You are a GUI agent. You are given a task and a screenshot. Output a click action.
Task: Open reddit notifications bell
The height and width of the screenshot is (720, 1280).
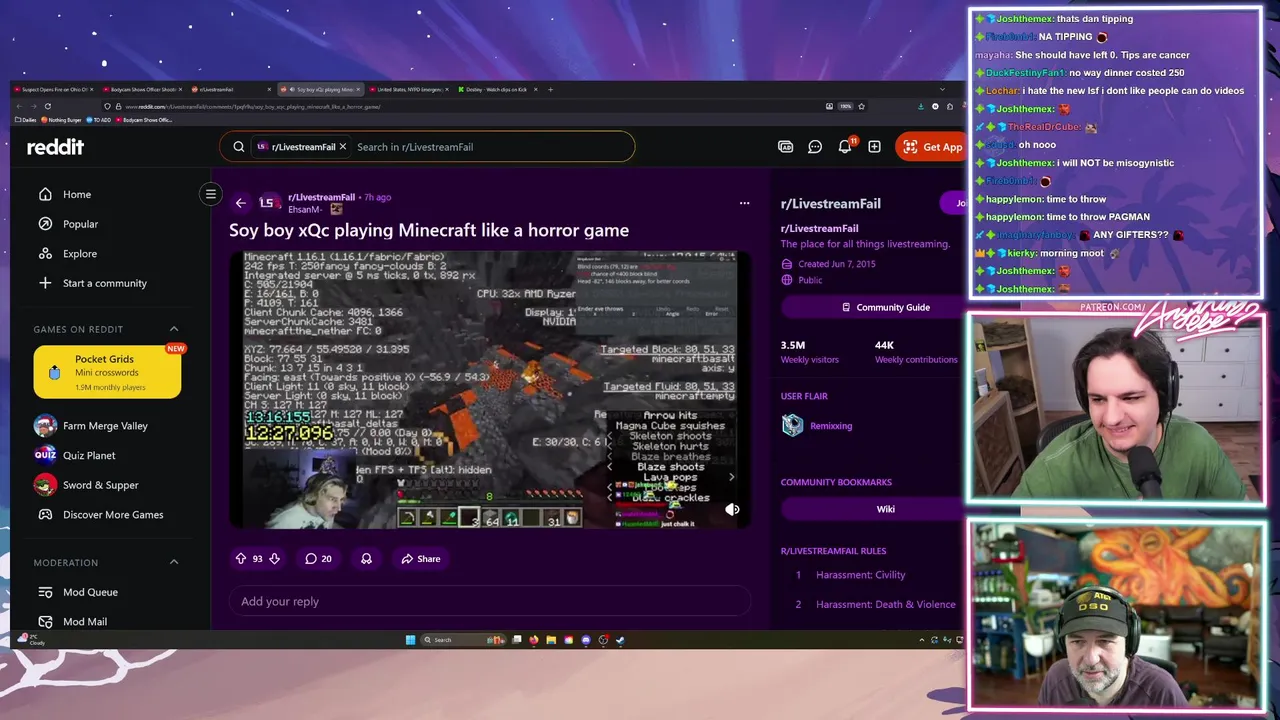tap(845, 147)
